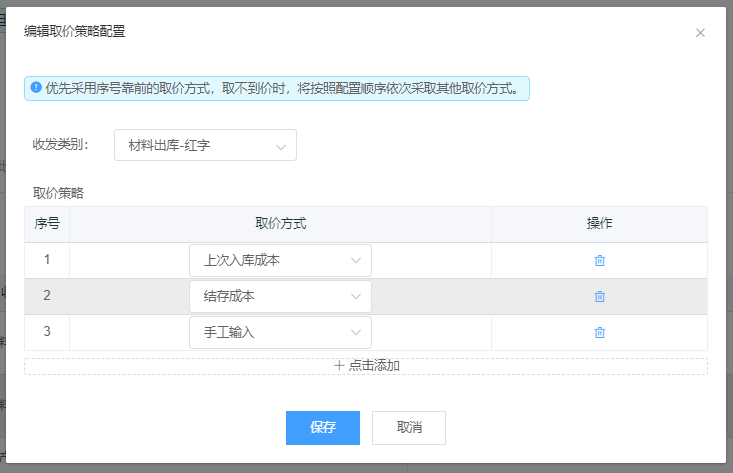Click the 取消 button
The width and height of the screenshot is (733, 473).
pos(408,427)
